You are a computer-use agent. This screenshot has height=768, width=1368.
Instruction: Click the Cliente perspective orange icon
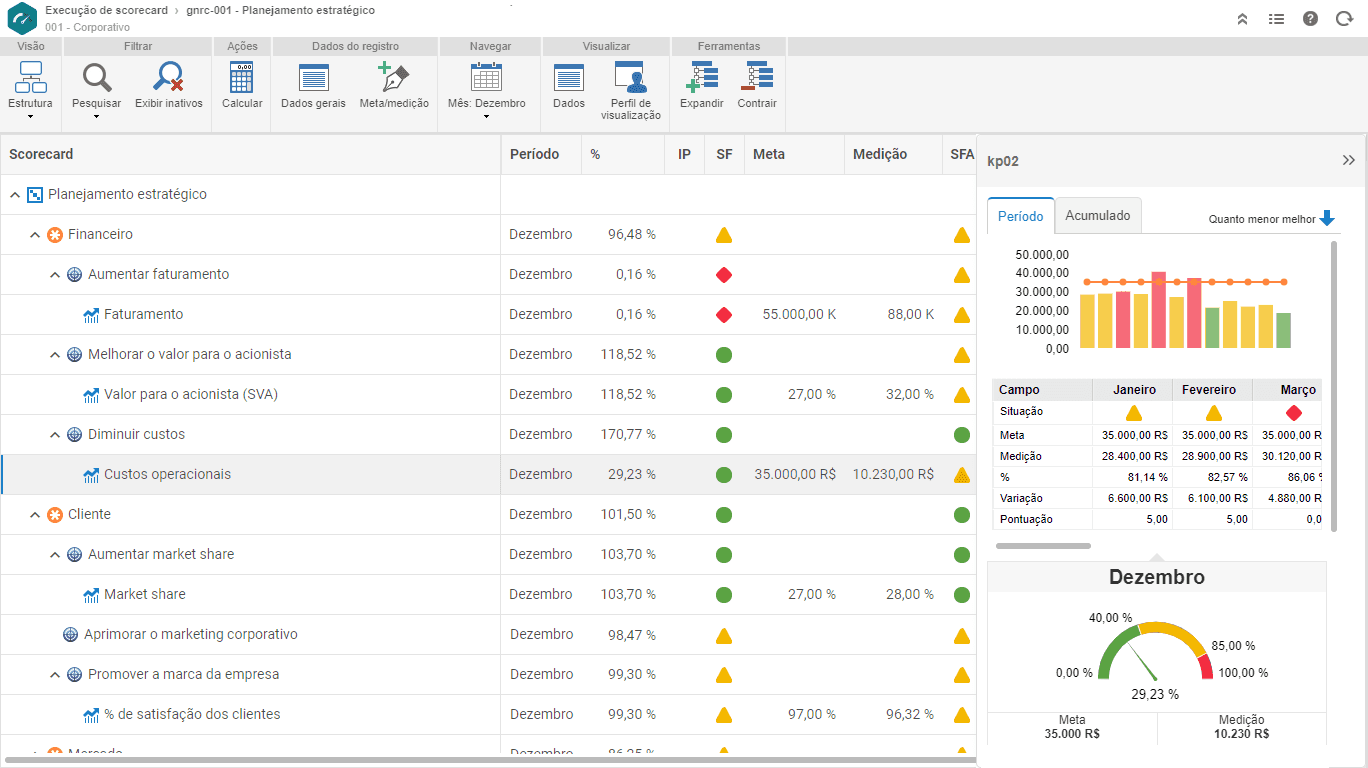(x=55, y=515)
